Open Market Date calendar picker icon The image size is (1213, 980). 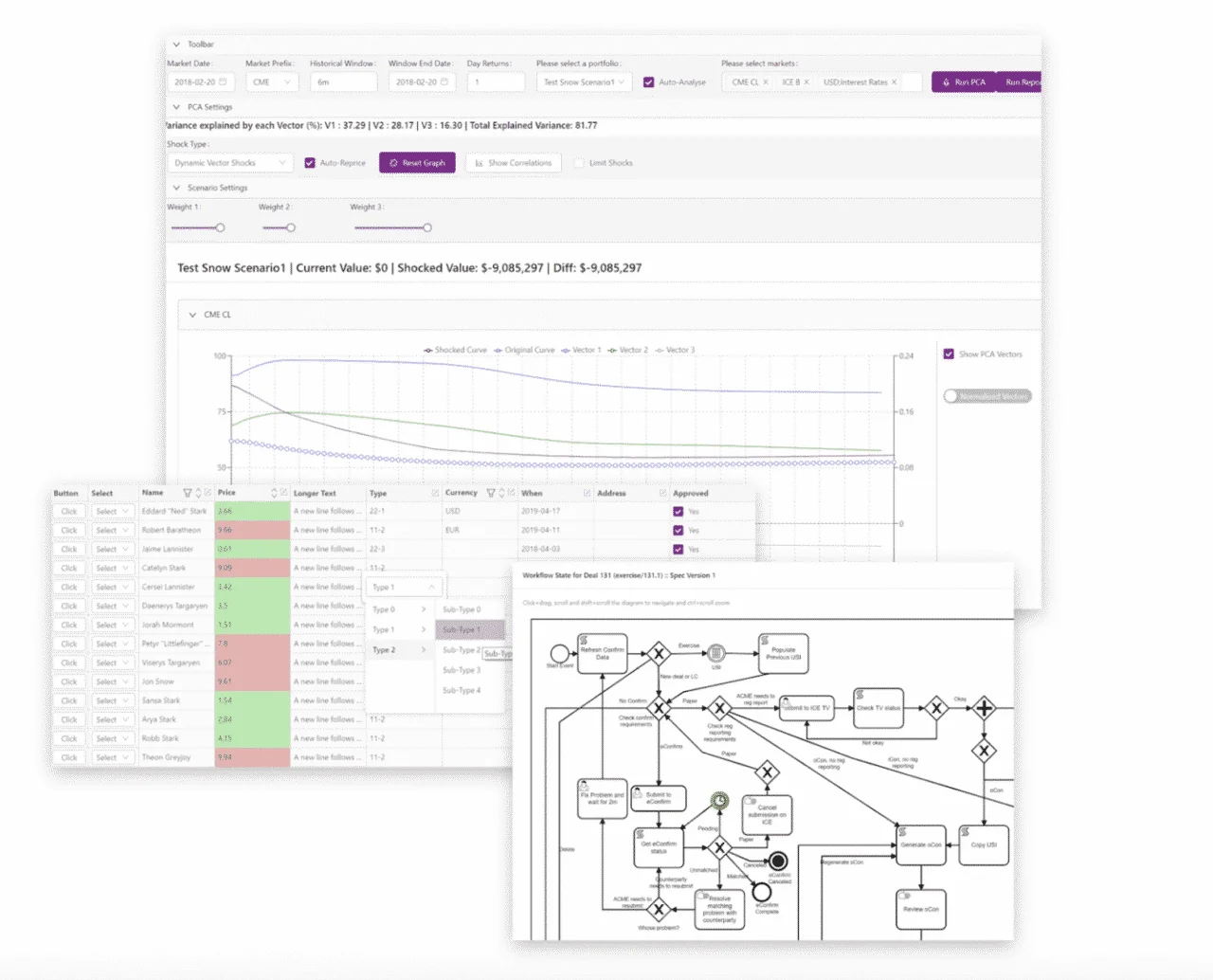(224, 82)
